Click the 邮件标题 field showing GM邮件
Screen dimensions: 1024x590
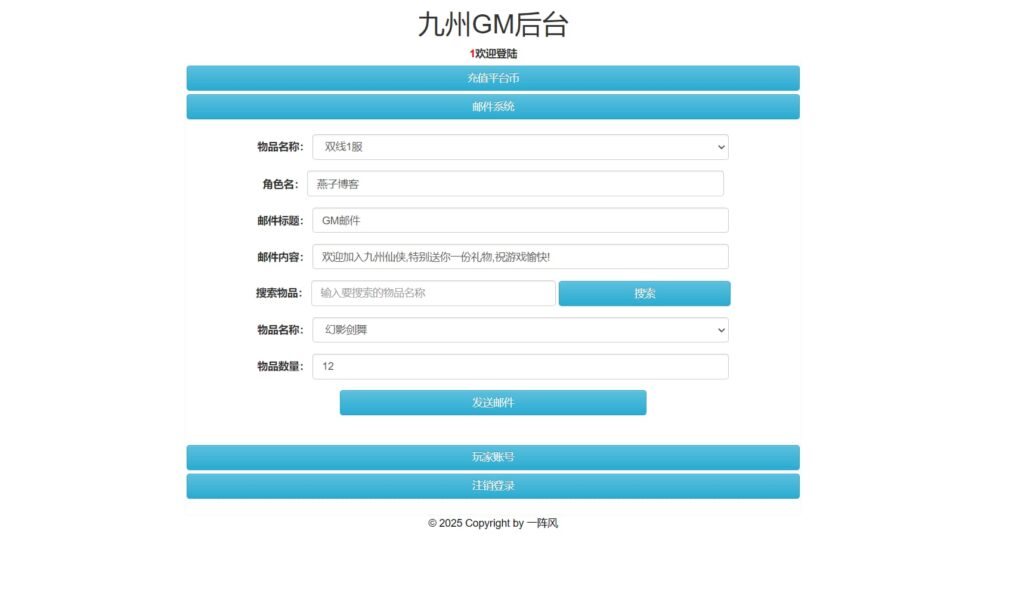(518, 220)
